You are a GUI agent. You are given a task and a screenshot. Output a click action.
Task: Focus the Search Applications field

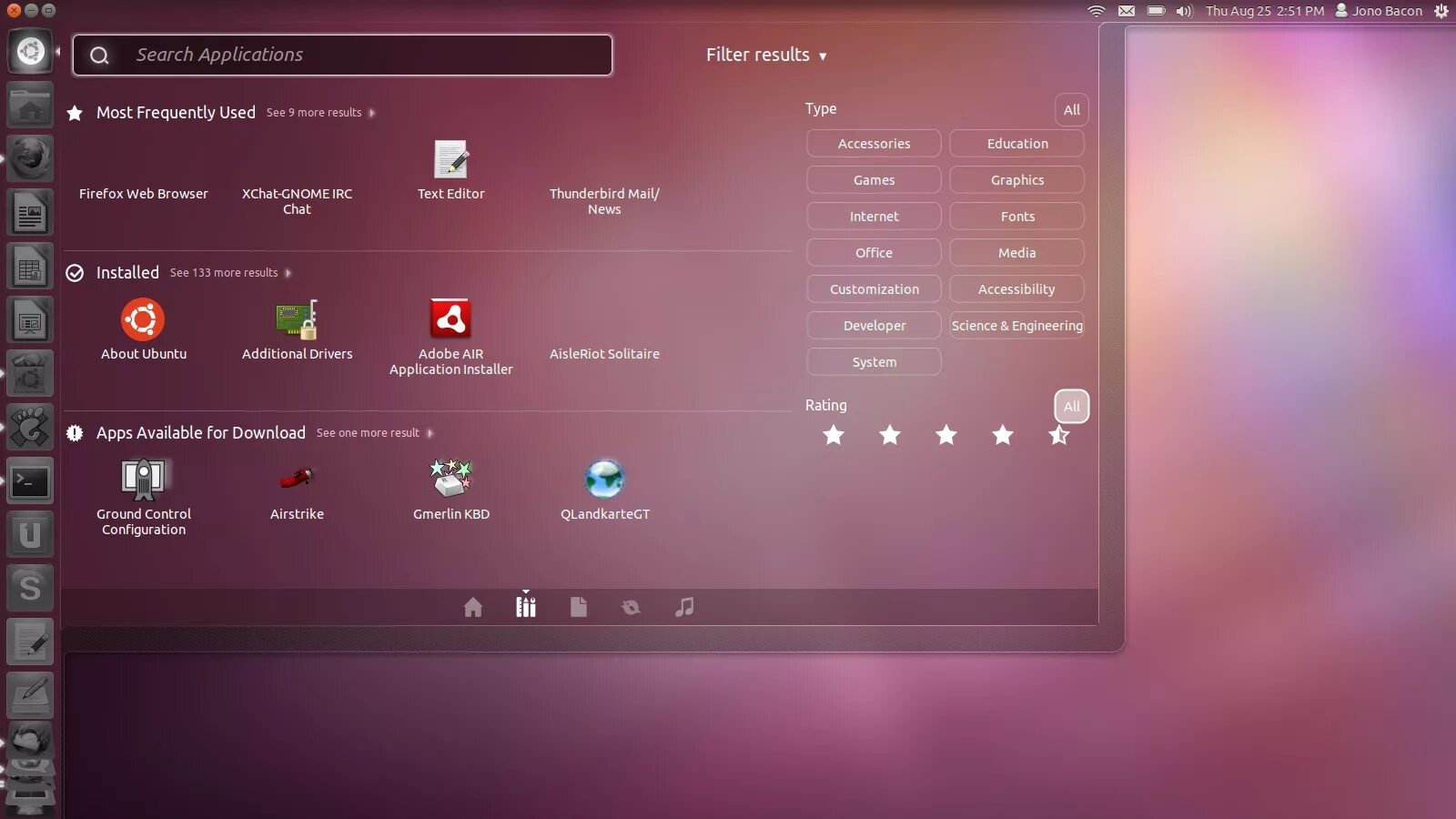tap(342, 56)
